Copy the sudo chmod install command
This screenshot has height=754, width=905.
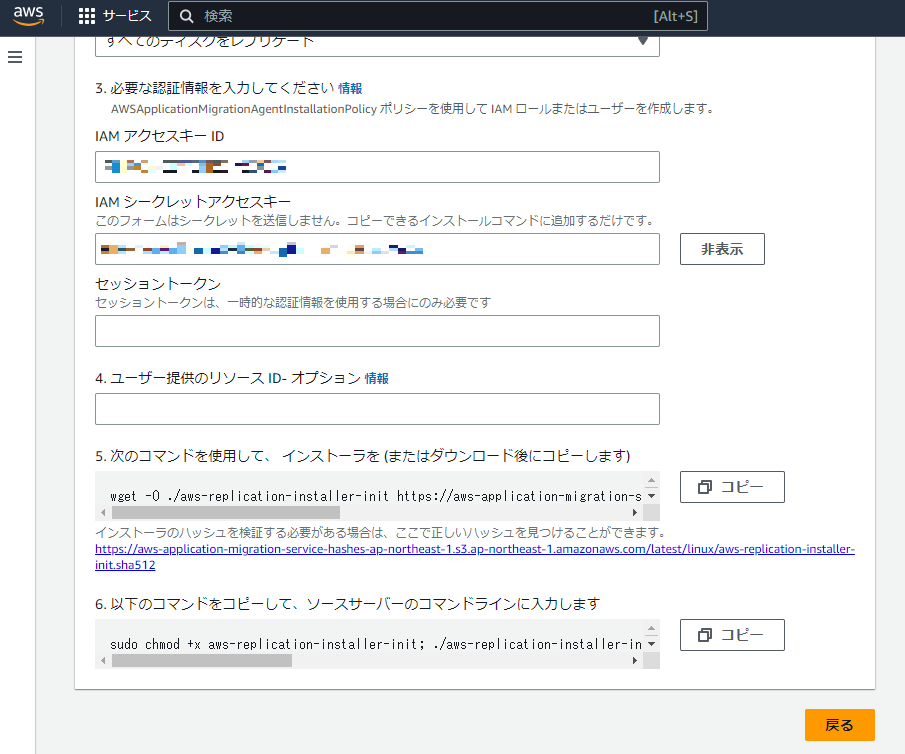coord(732,634)
